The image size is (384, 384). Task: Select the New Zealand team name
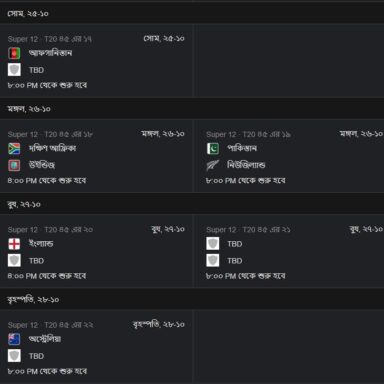(x=246, y=165)
